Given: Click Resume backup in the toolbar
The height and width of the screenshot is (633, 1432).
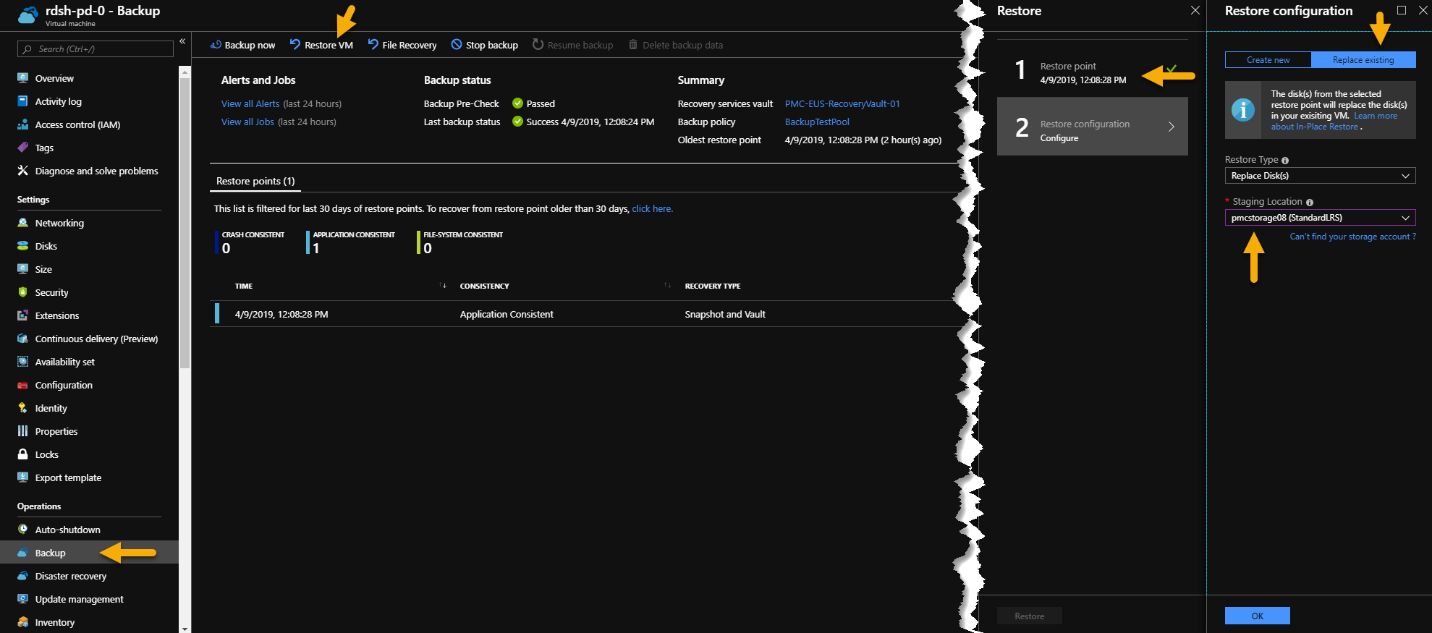Looking at the screenshot, I should pos(573,45).
